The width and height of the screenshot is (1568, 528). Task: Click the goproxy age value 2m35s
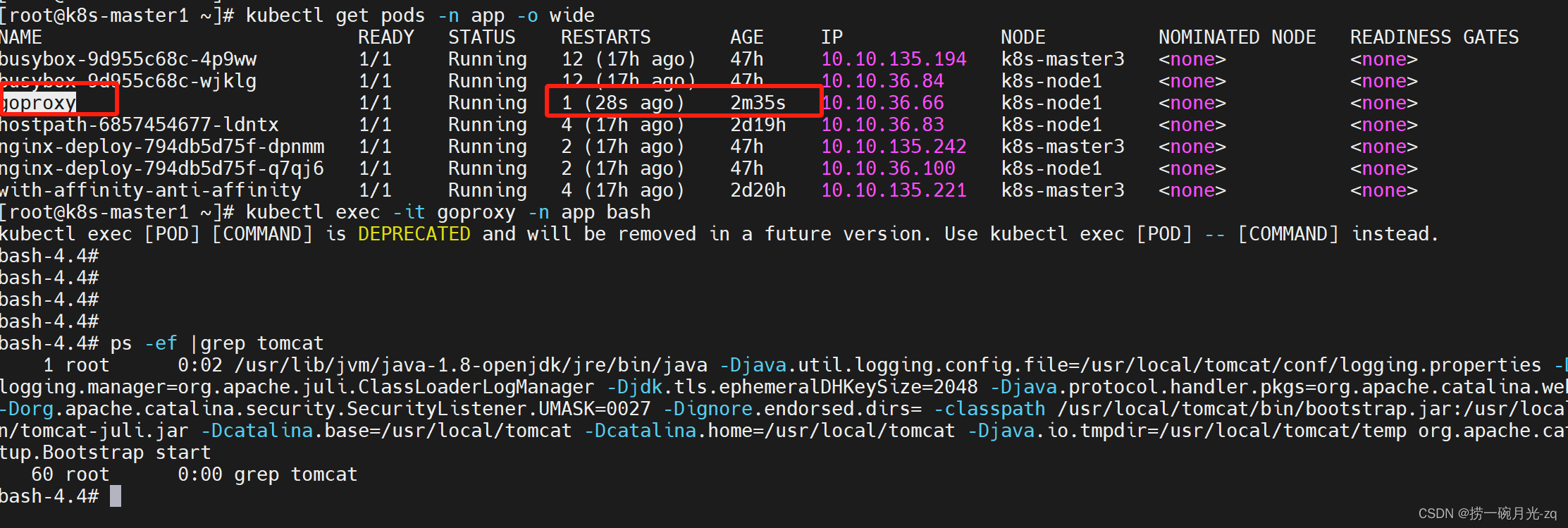tap(758, 103)
